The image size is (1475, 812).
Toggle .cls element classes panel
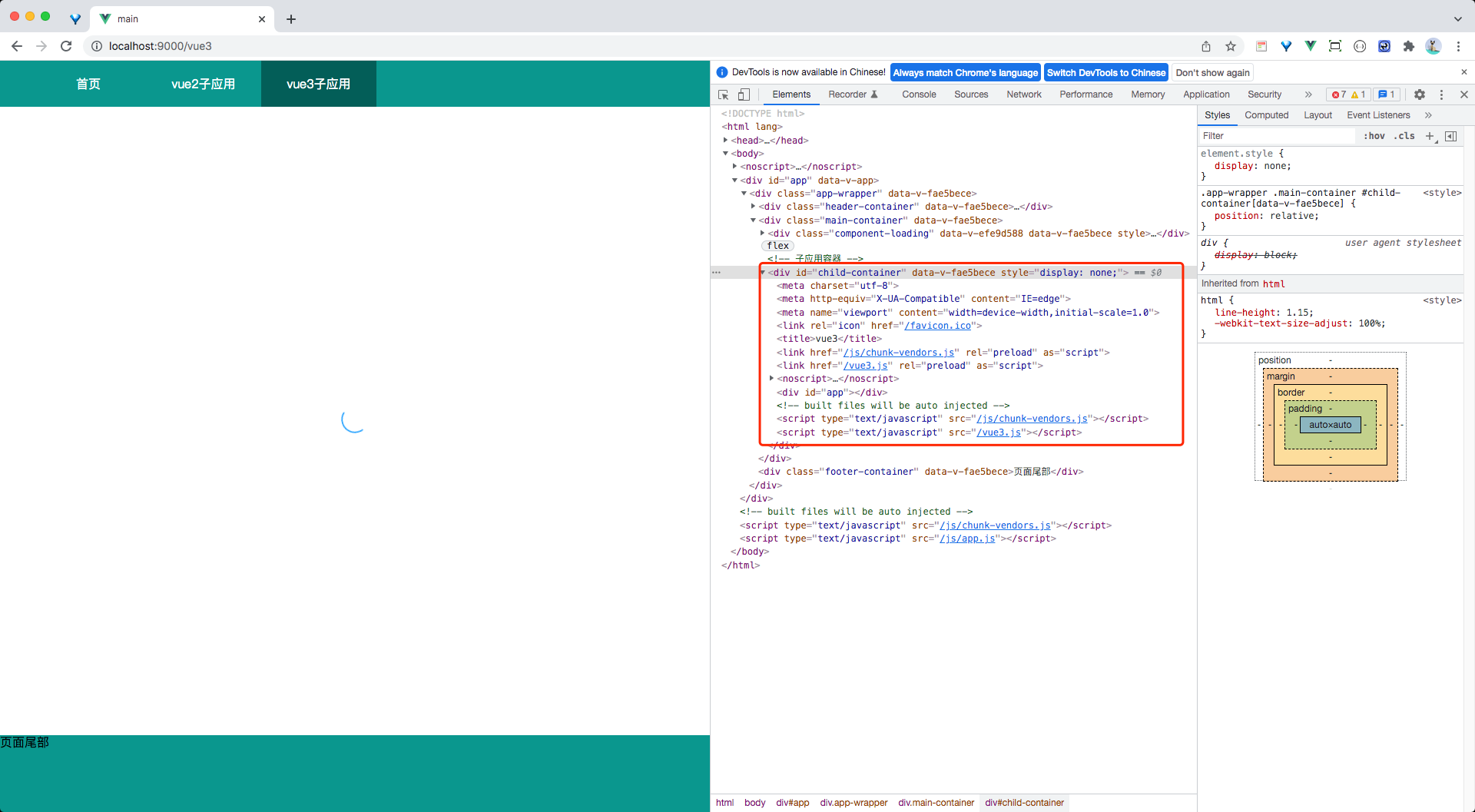point(1405,136)
